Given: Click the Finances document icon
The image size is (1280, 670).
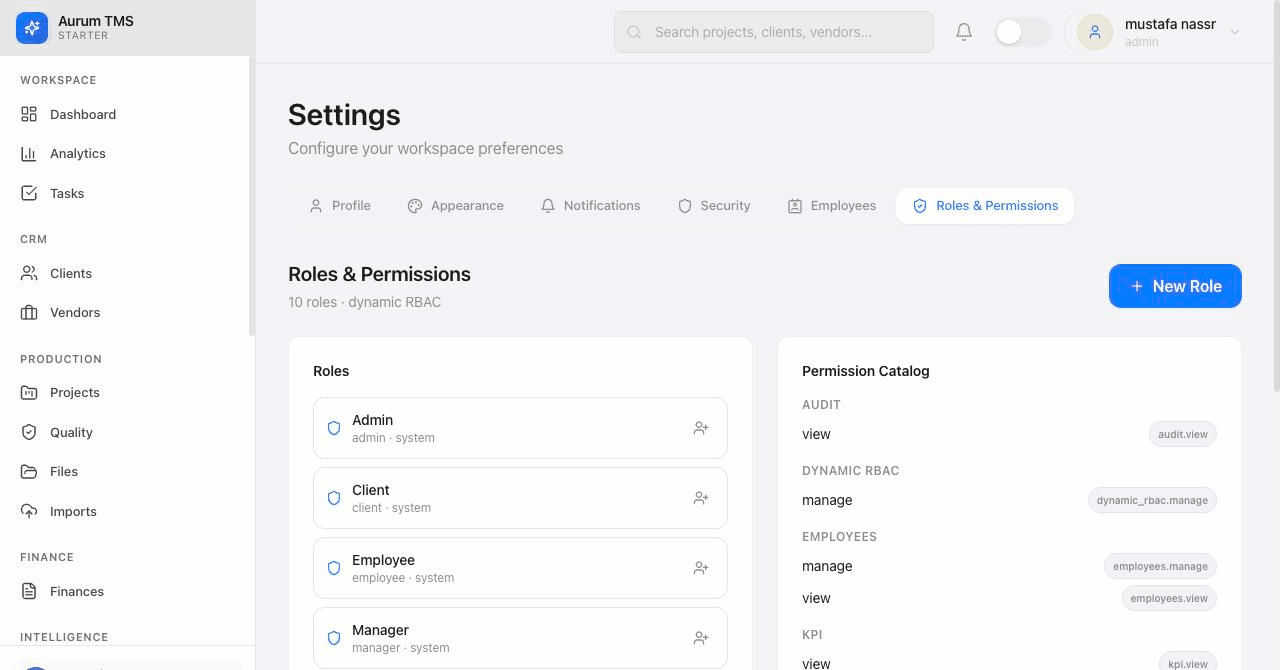Looking at the screenshot, I should pyautogui.click(x=29, y=591).
